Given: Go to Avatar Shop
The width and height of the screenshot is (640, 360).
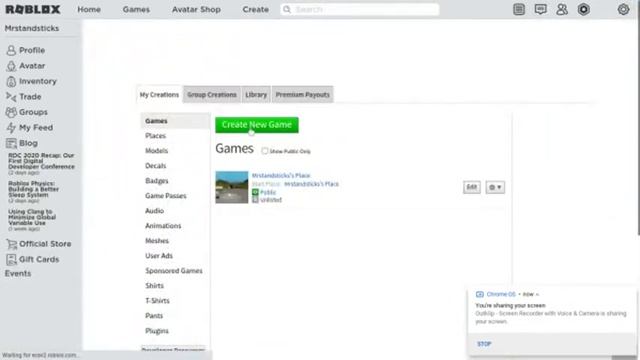Looking at the screenshot, I should pos(196,9).
